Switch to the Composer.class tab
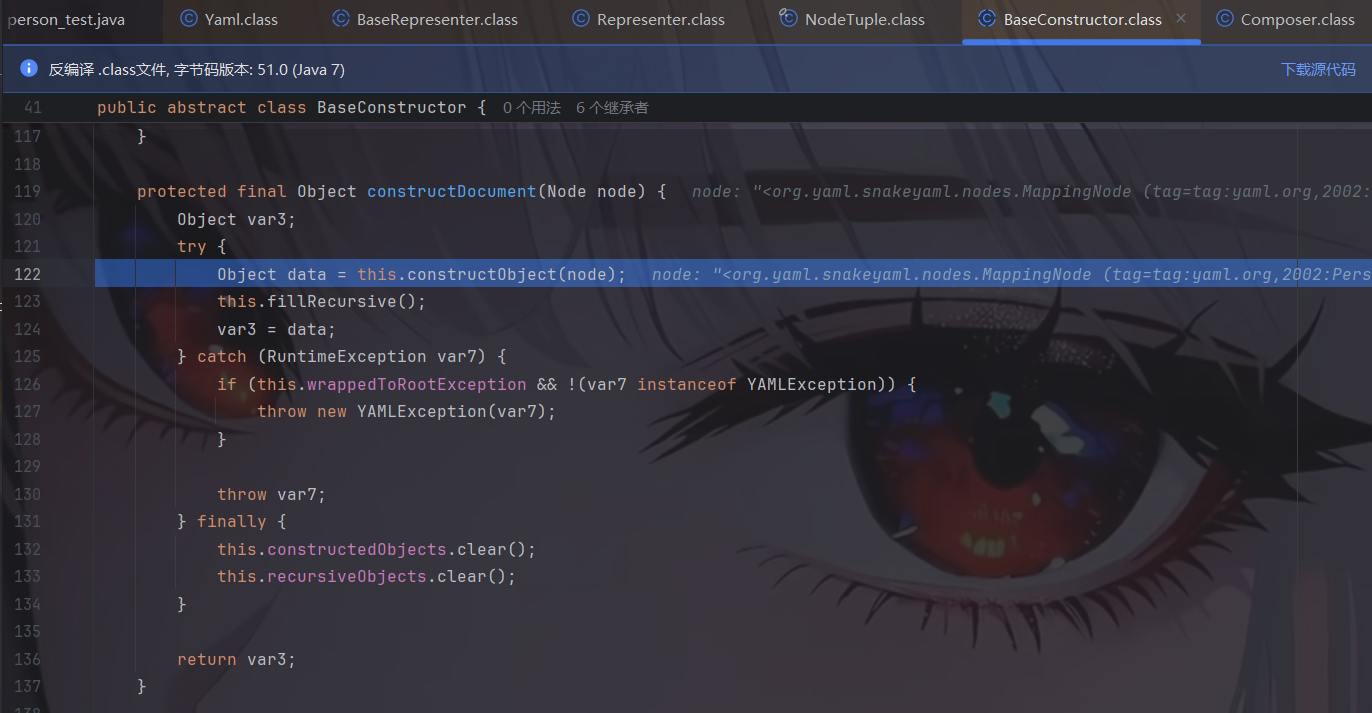Viewport: 1372px width, 713px height. (x=1297, y=20)
